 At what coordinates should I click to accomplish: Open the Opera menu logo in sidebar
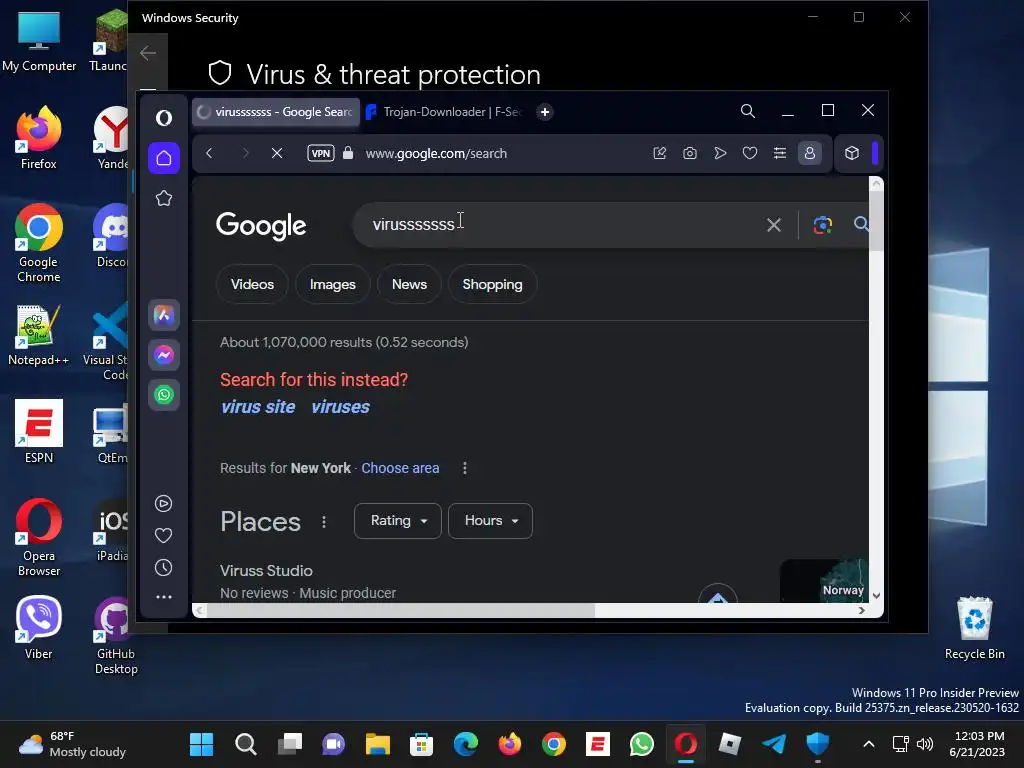(164, 118)
